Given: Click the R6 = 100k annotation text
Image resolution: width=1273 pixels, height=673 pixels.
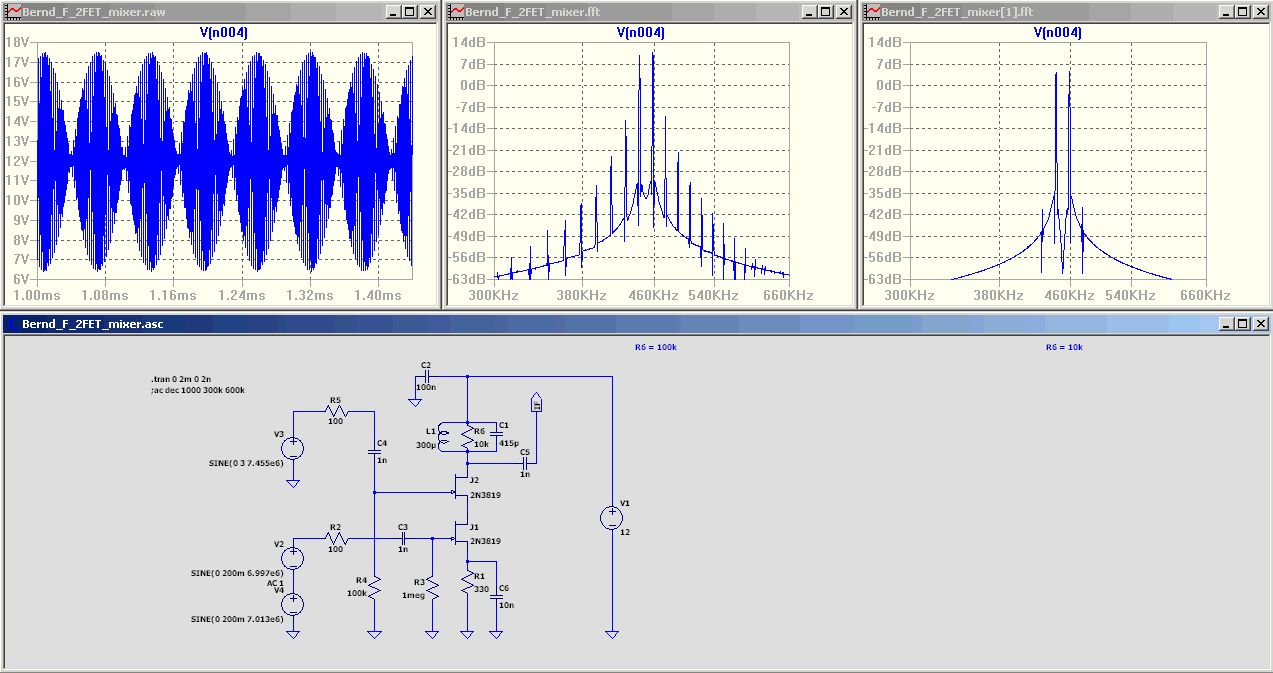Looking at the screenshot, I should (655, 347).
